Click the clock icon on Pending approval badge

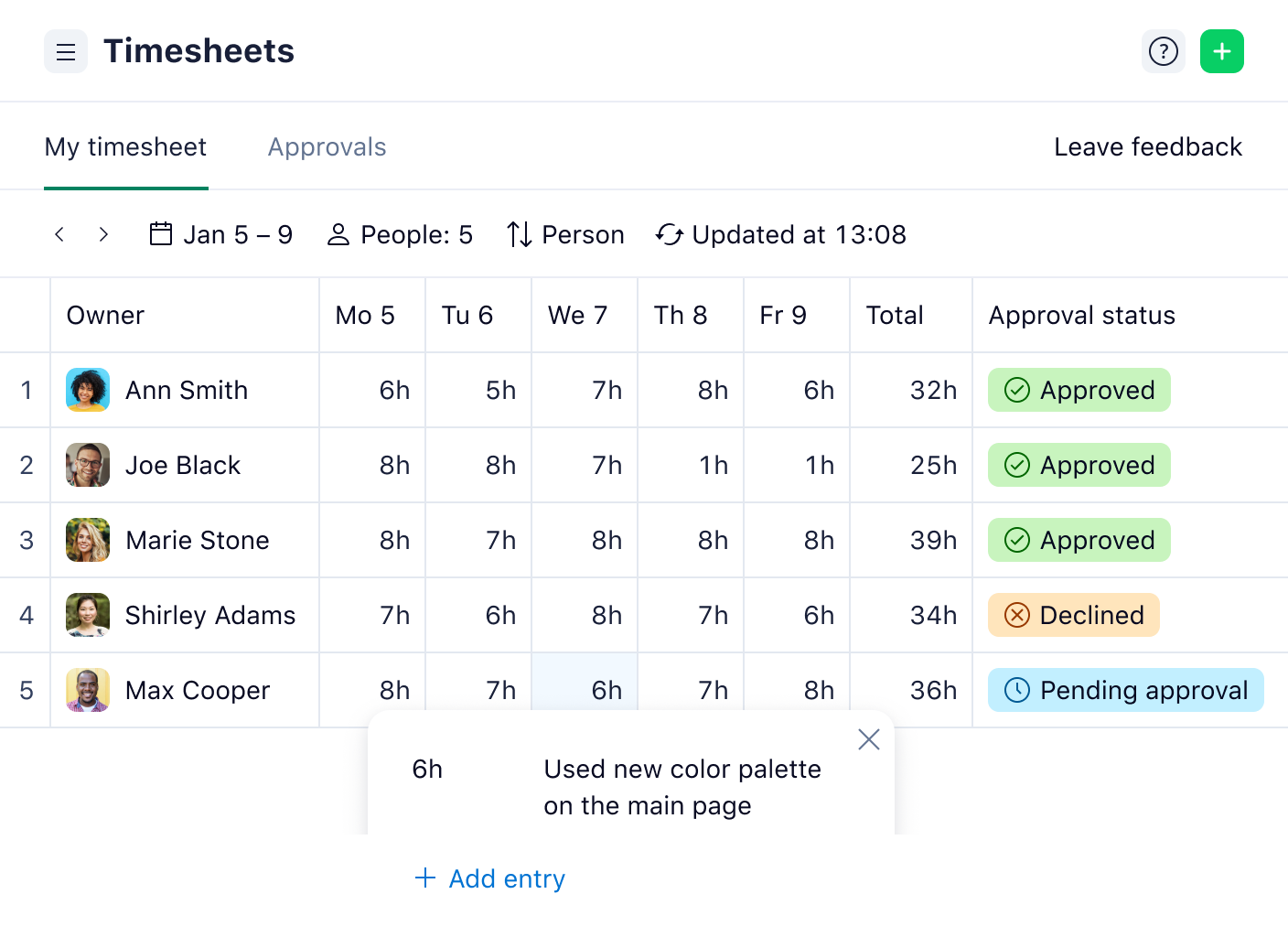(1016, 690)
